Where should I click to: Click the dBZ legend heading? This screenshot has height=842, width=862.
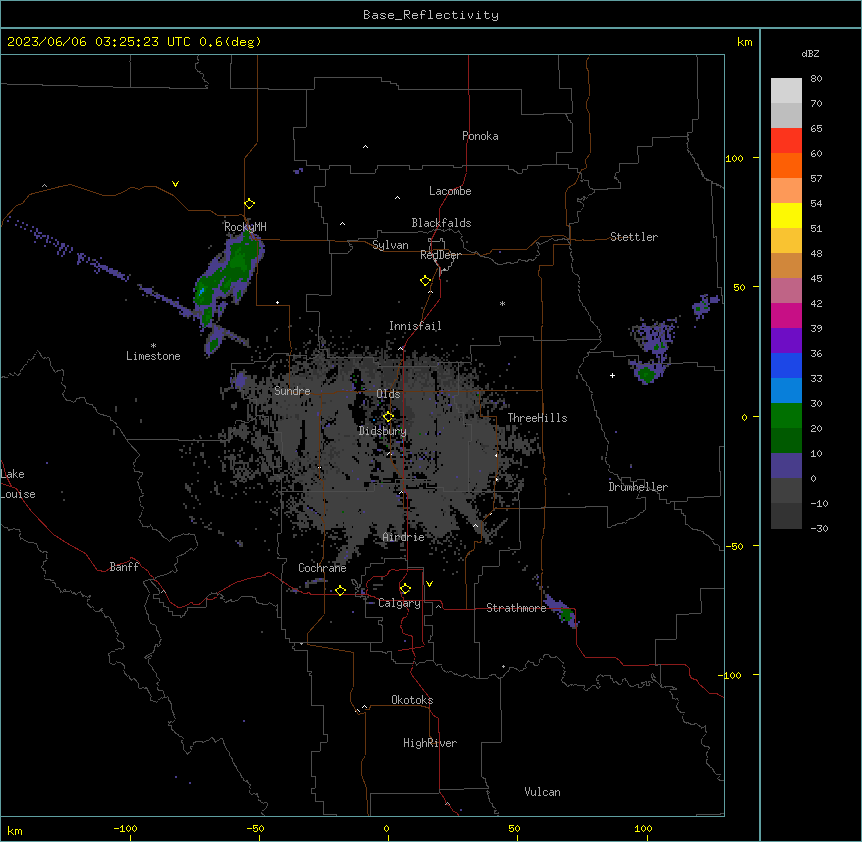point(810,53)
